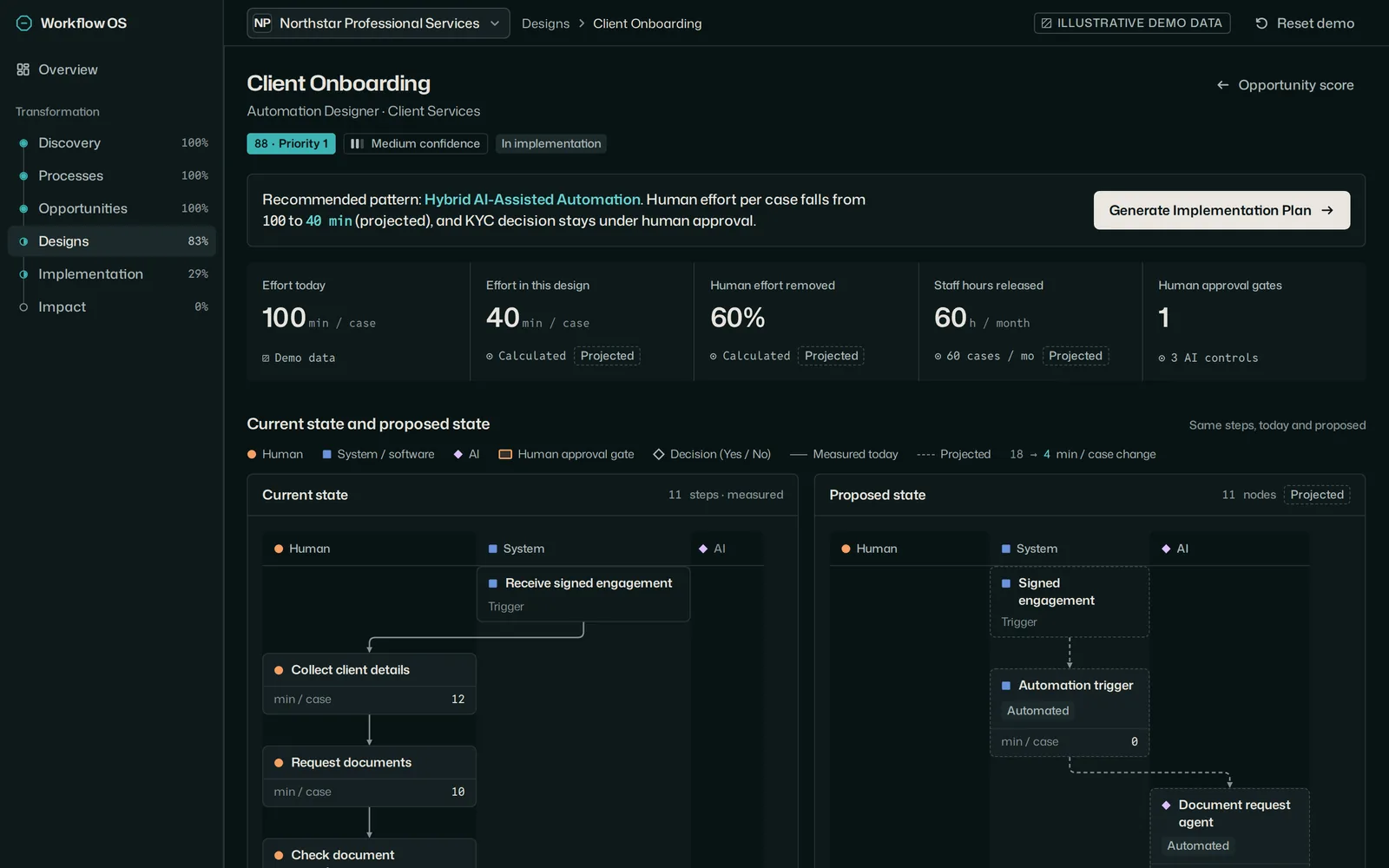Image resolution: width=1389 pixels, height=868 pixels.
Task: Click the 88 · Priority 1 badge
Action: click(x=291, y=144)
